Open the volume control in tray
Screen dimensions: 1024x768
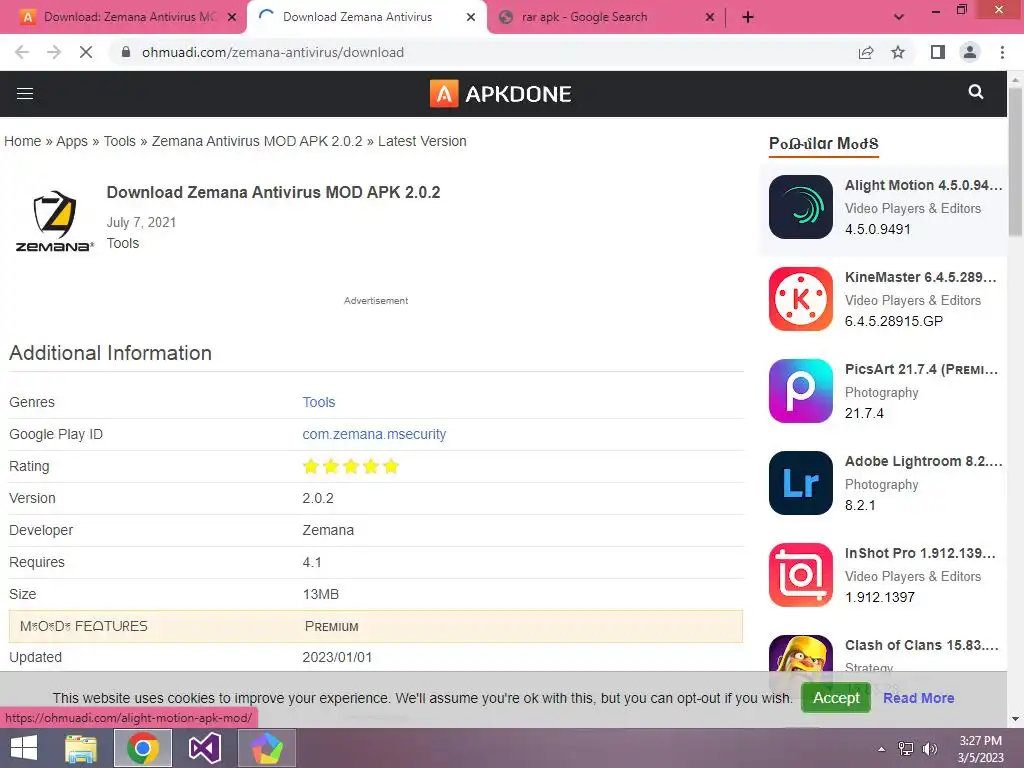(x=929, y=749)
